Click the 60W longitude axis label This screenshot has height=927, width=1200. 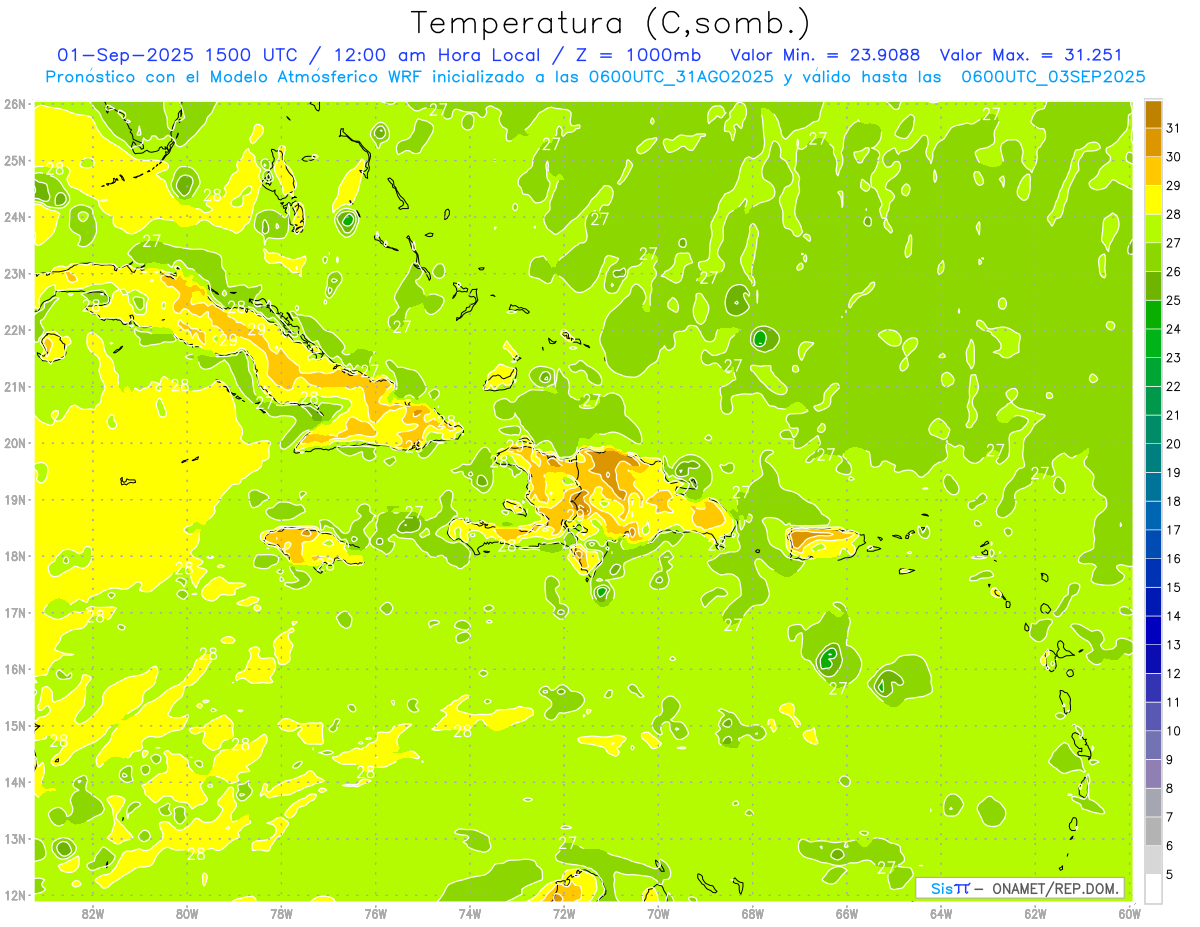[x=1130, y=913]
